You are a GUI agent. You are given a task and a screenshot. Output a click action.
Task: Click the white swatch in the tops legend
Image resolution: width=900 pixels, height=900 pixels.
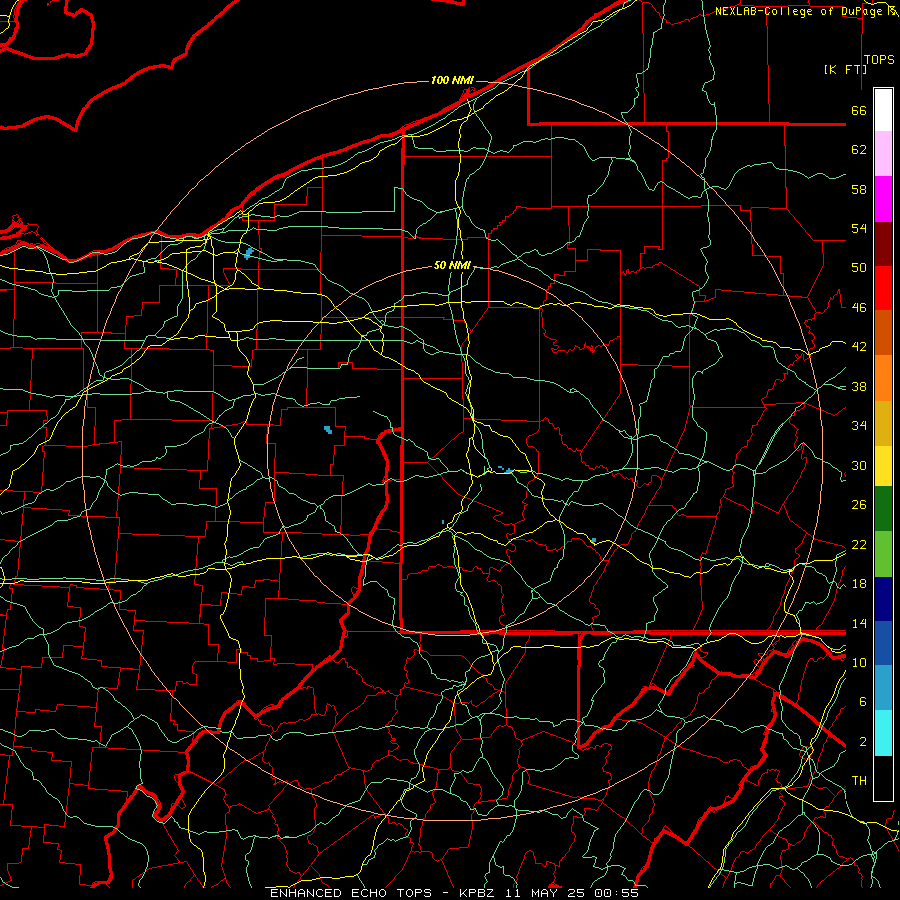[883, 110]
